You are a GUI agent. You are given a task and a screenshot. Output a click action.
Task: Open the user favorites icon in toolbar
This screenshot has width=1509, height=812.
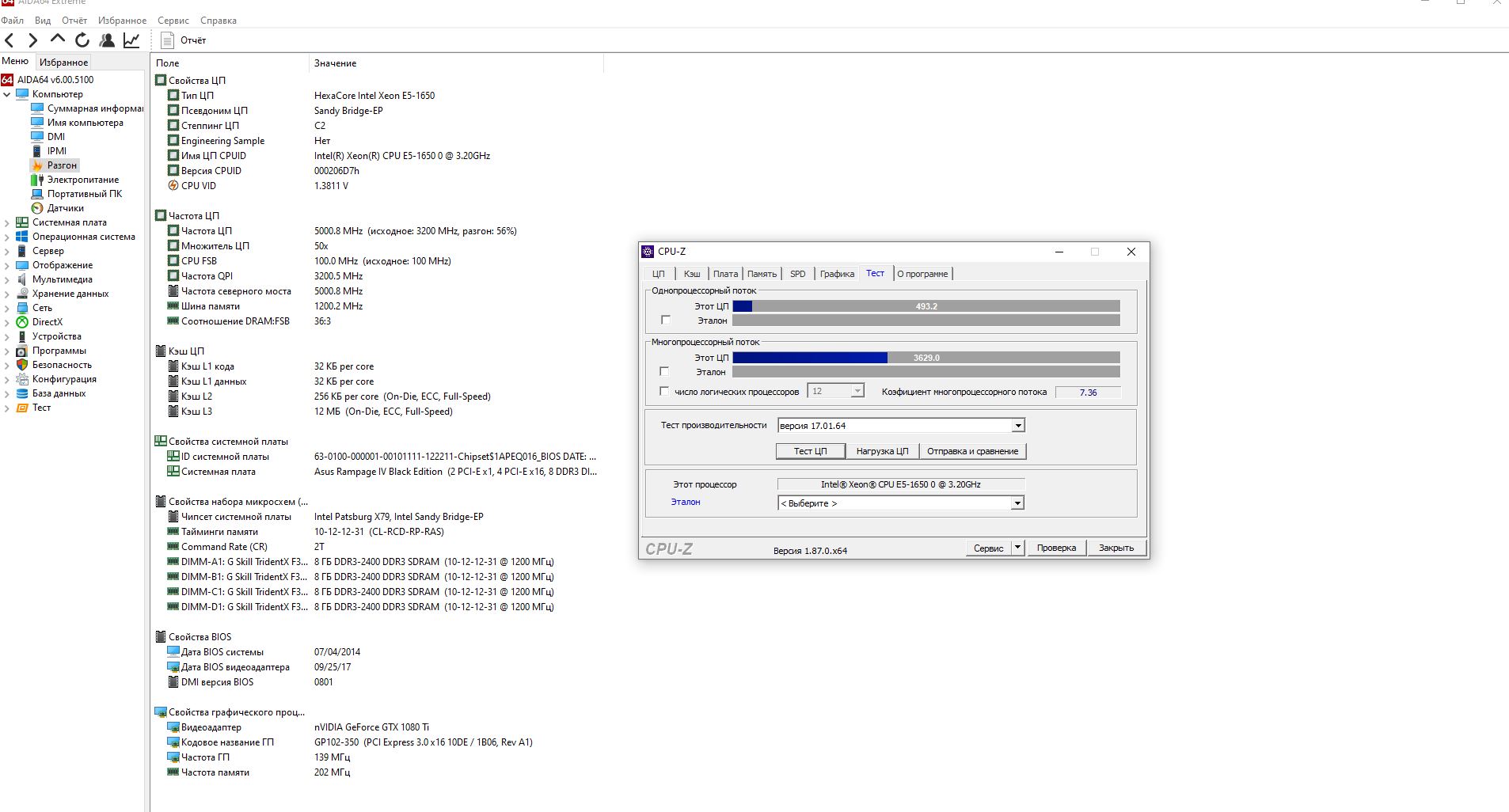[x=107, y=40]
